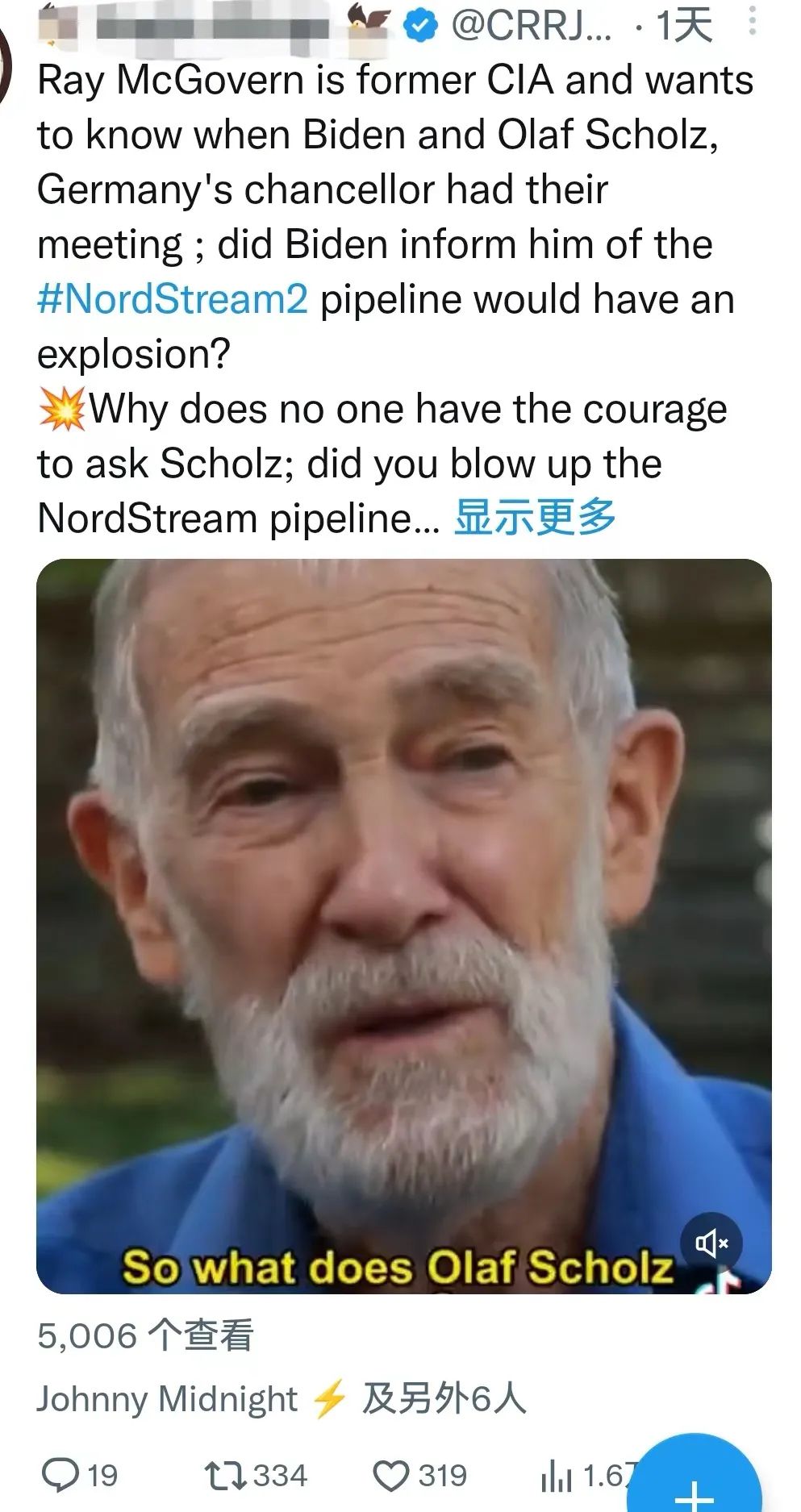Tap the blue compose plus button
Screen dimensions: 801x1512
tap(703, 1480)
